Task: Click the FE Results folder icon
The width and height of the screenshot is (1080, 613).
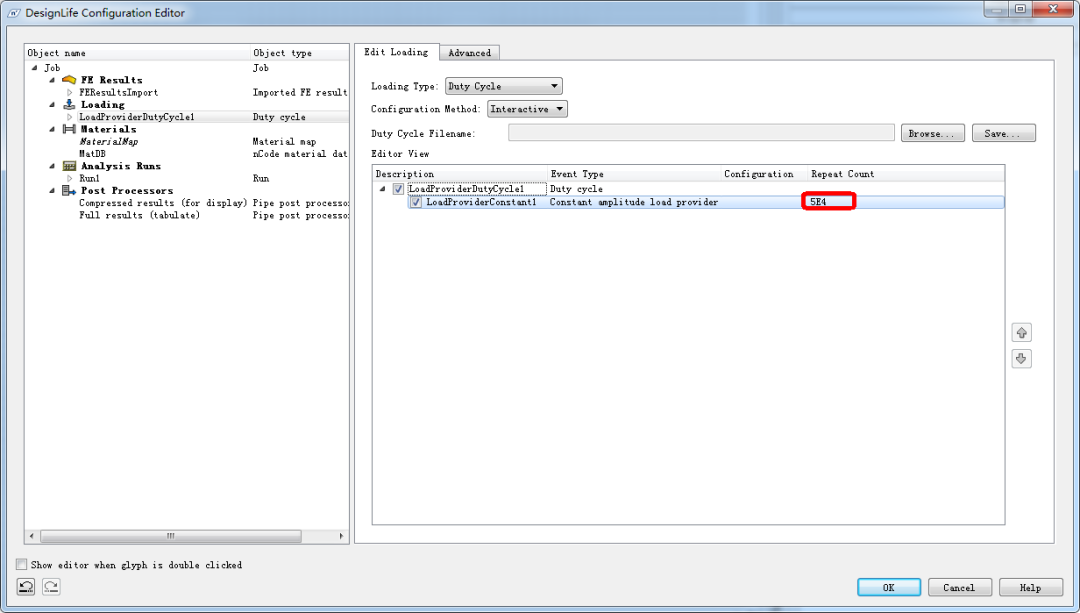Action: pyautogui.click(x=69, y=80)
